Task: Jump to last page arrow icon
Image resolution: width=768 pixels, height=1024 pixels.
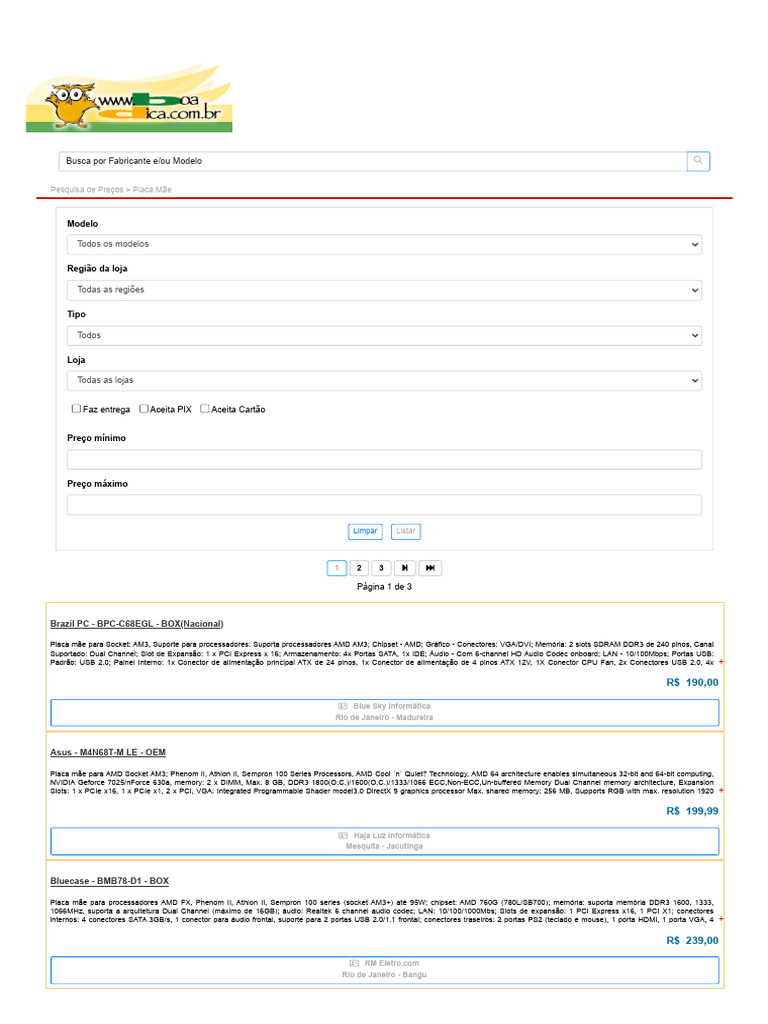Action: (430, 568)
